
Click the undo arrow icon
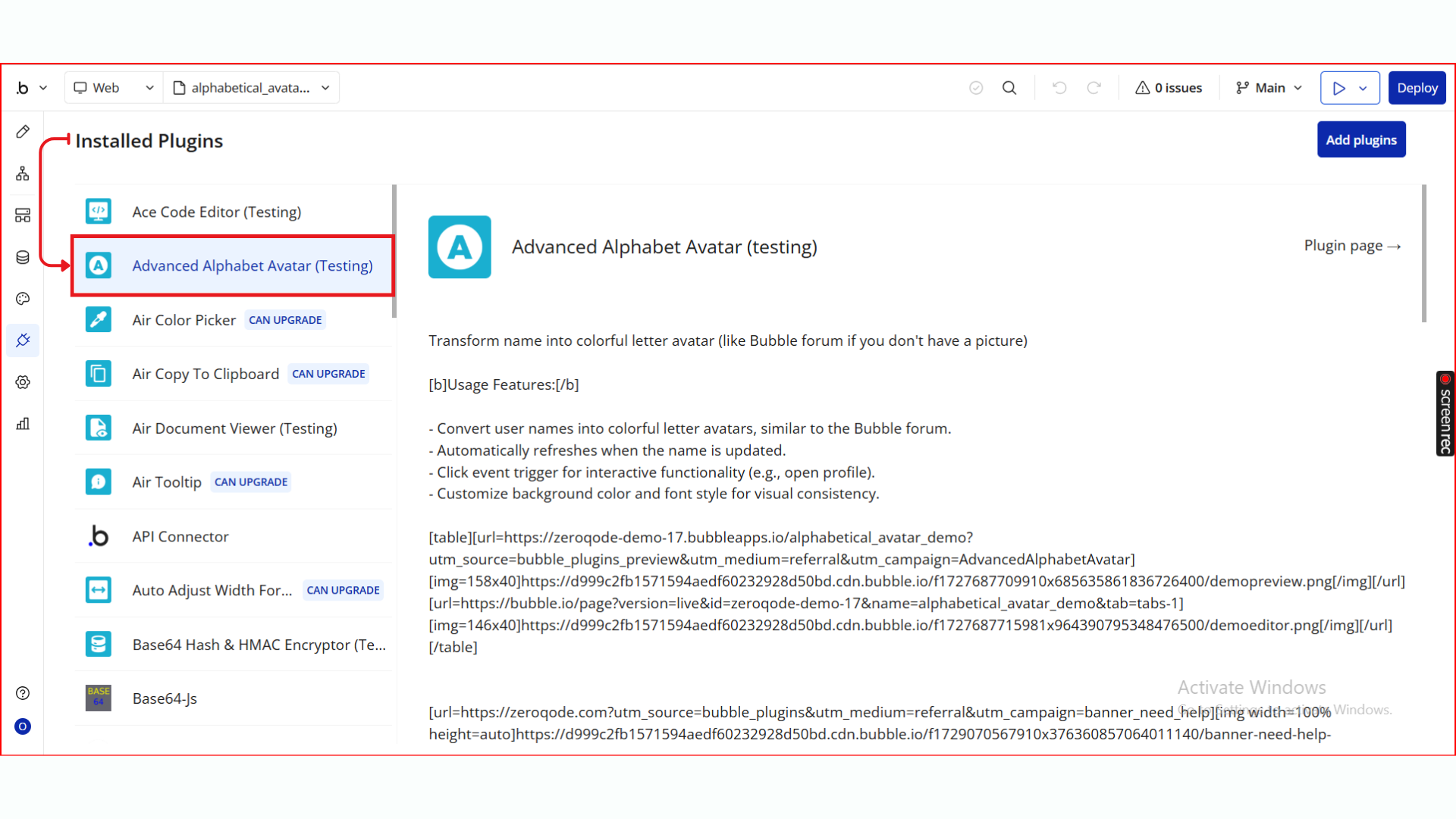point(1059,88)
